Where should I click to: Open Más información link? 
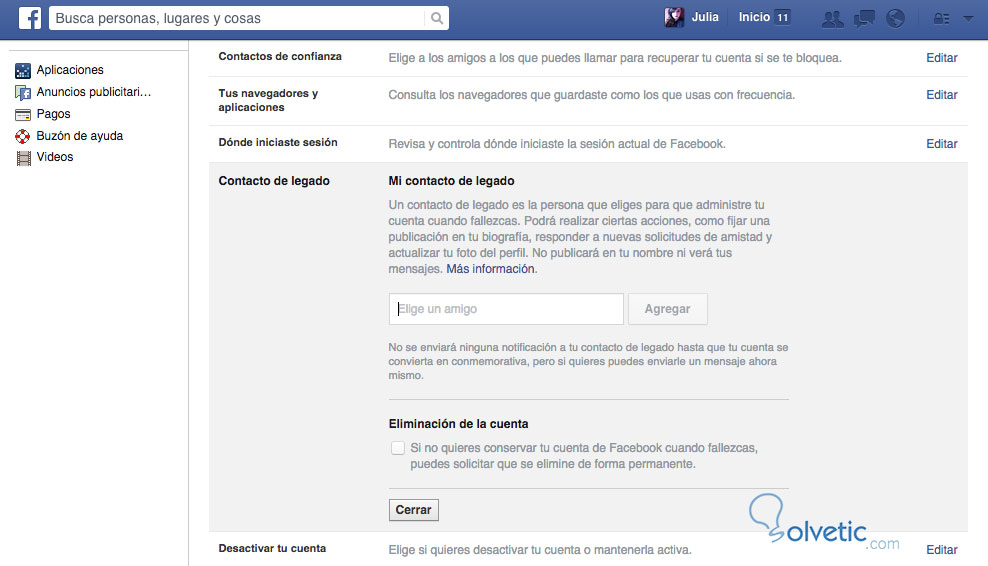click(490, 269)
